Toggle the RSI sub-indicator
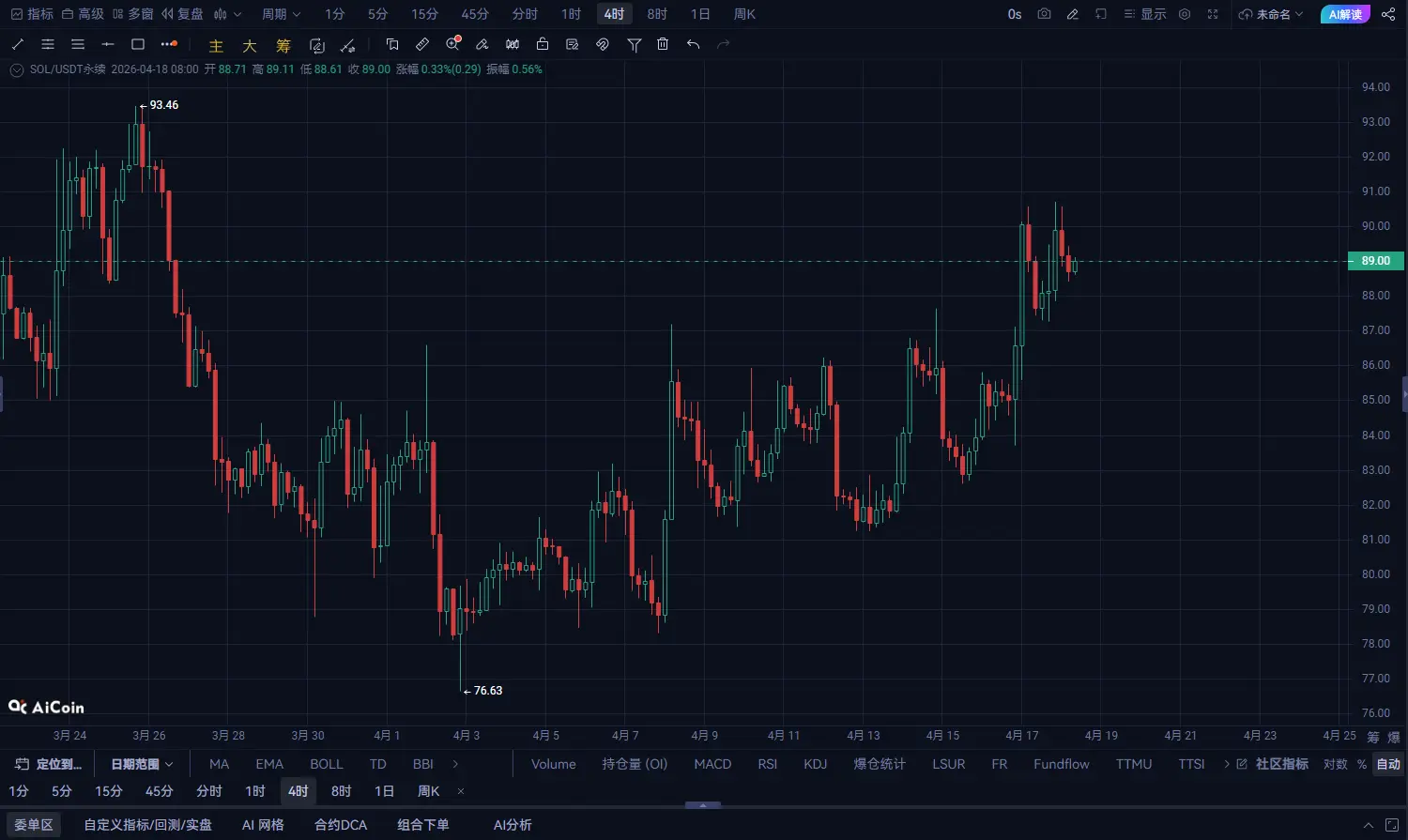Image resolution: width=1408 pixels, height=840 pixels. click(x=768, y=764)
